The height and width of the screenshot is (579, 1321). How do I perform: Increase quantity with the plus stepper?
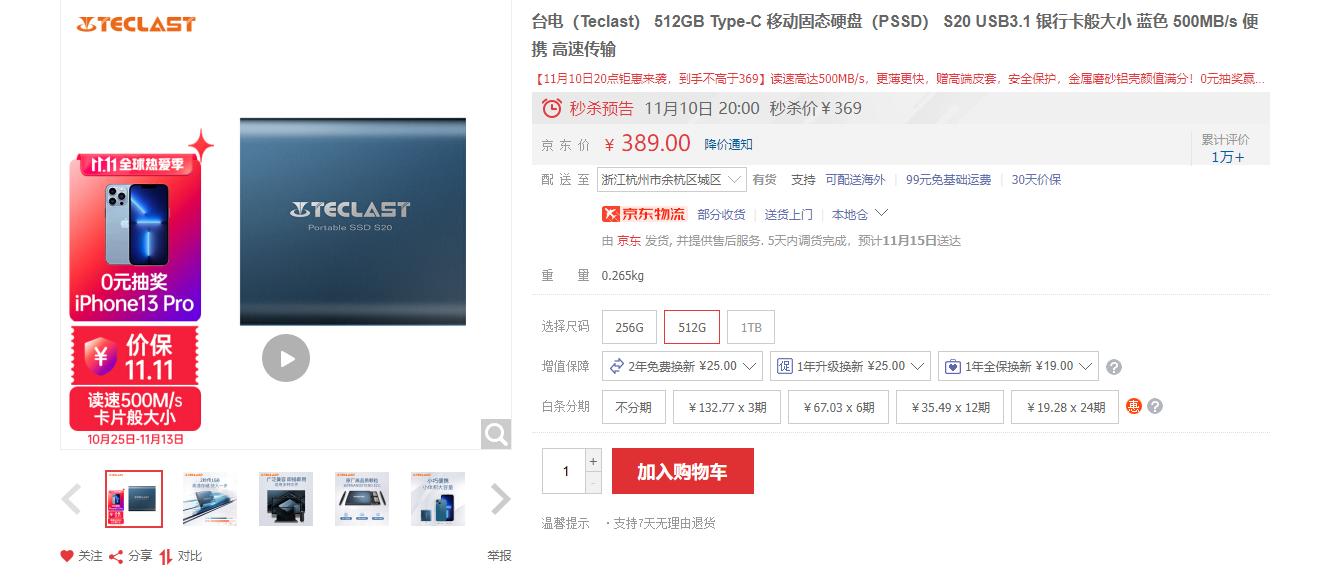[593, 461]
